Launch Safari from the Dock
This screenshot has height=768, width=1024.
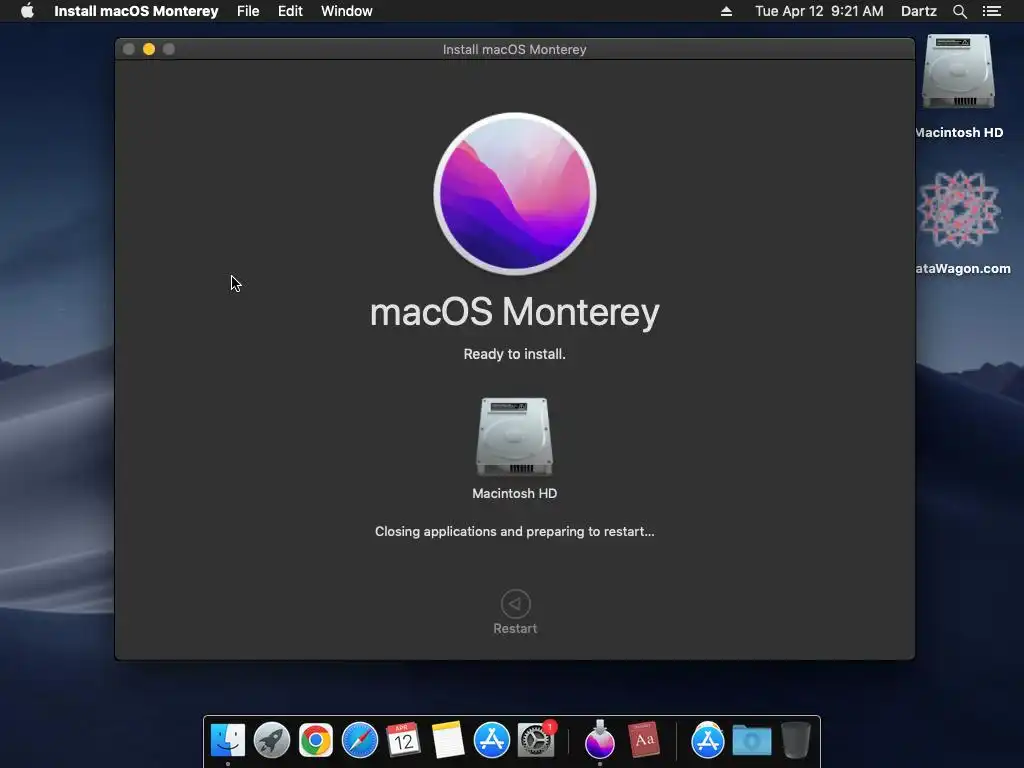(x=360, y=741)
